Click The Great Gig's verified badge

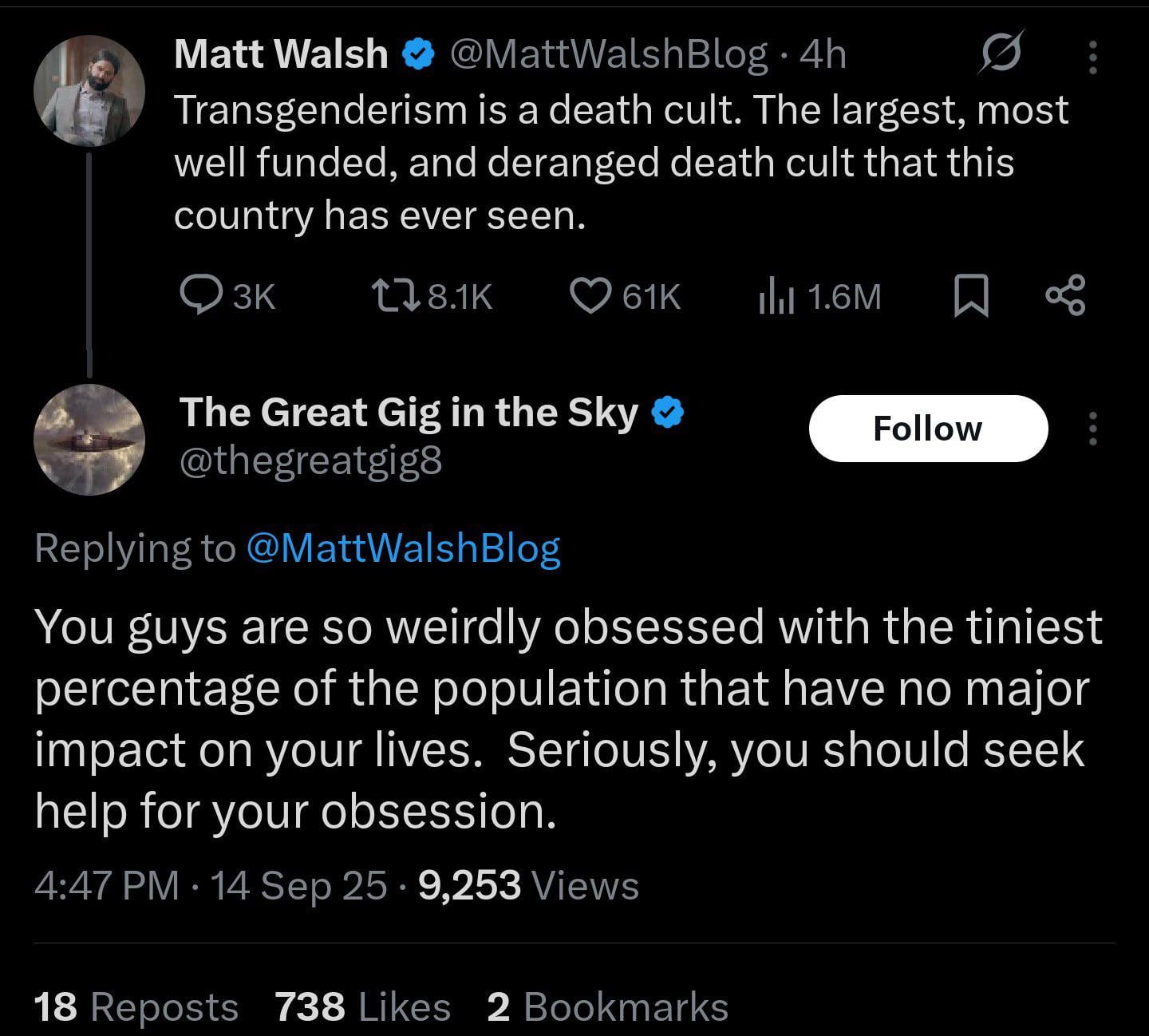tap(668, 413)
